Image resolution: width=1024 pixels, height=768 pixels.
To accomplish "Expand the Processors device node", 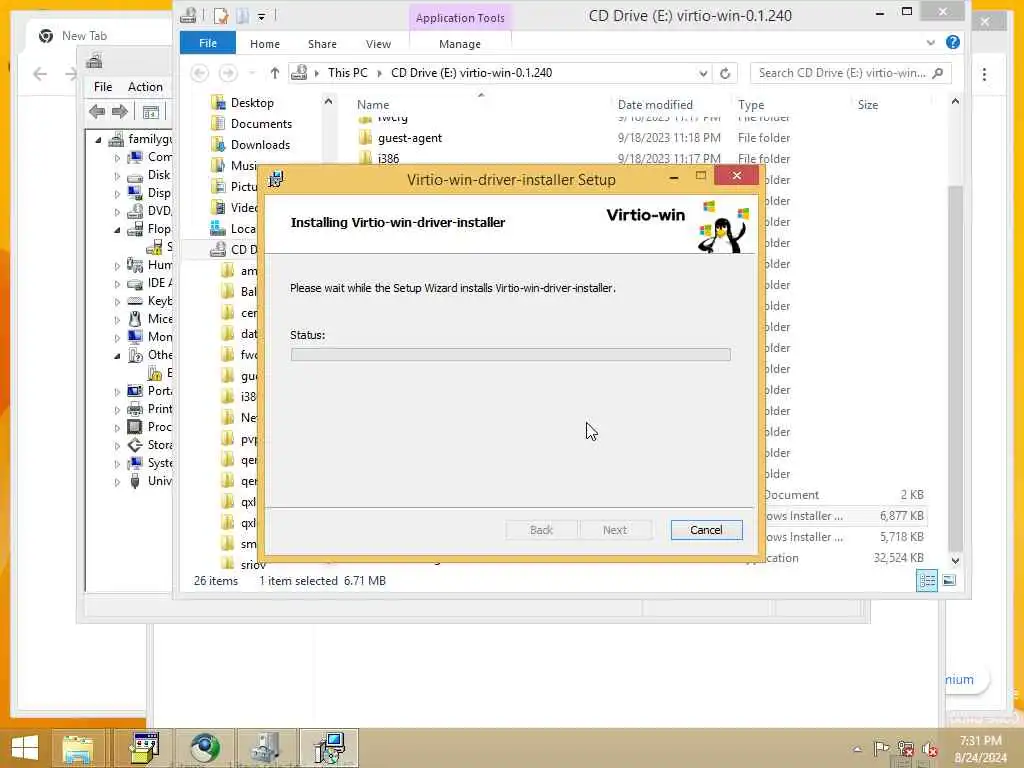I will (117, 428).
